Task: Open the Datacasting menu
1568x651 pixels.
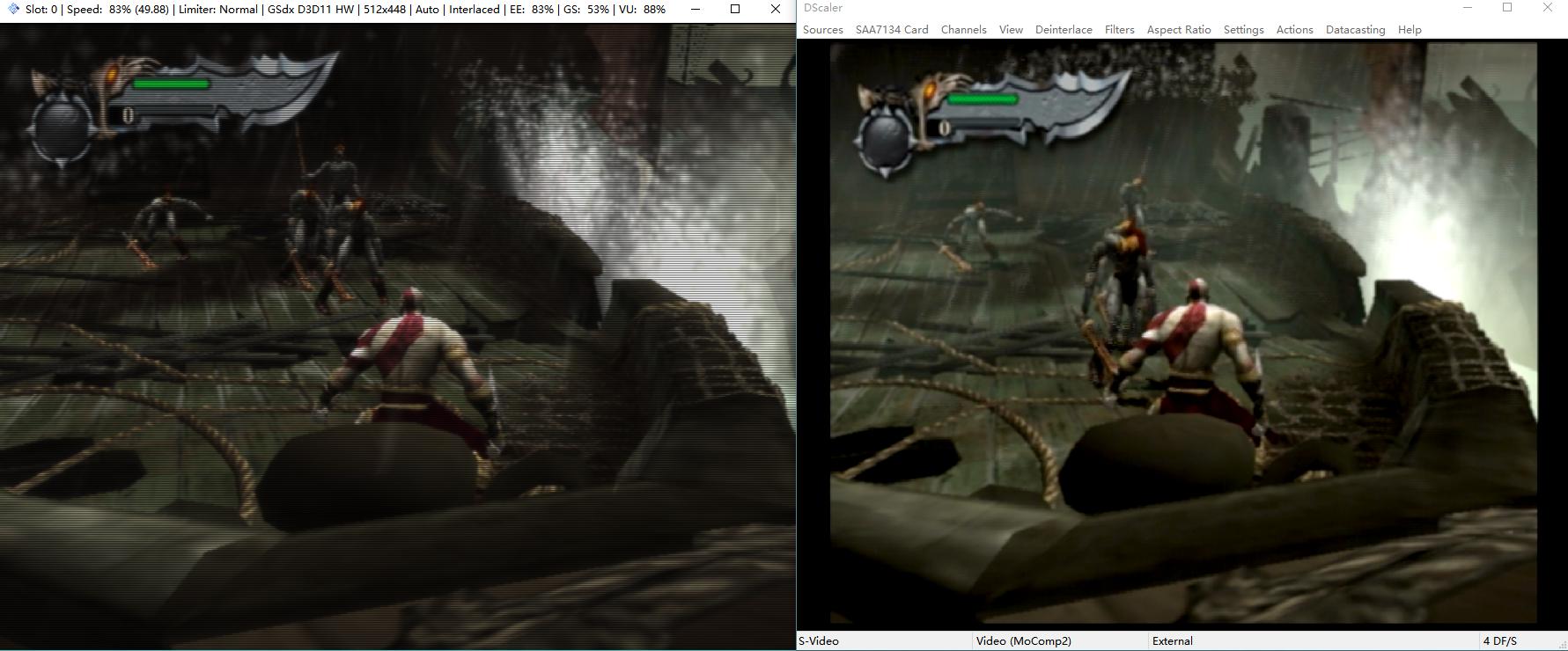Action: point(1355,30)
